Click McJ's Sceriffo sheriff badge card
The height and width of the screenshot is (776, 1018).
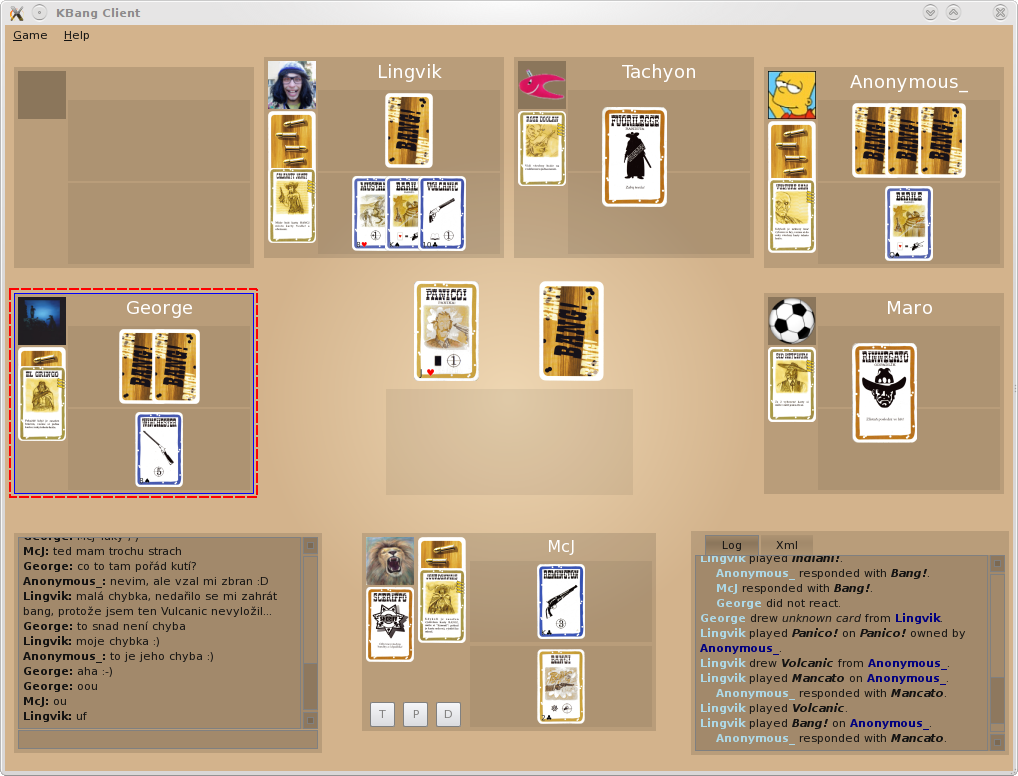tap(389, 624)
